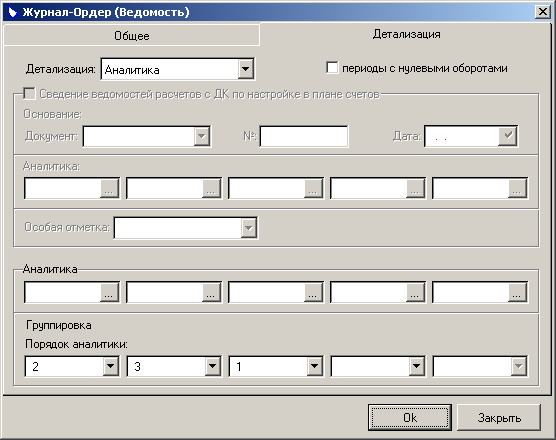Click the Закрыть button
The height and width of the screenshot is (440, 556).
(499, 418)
